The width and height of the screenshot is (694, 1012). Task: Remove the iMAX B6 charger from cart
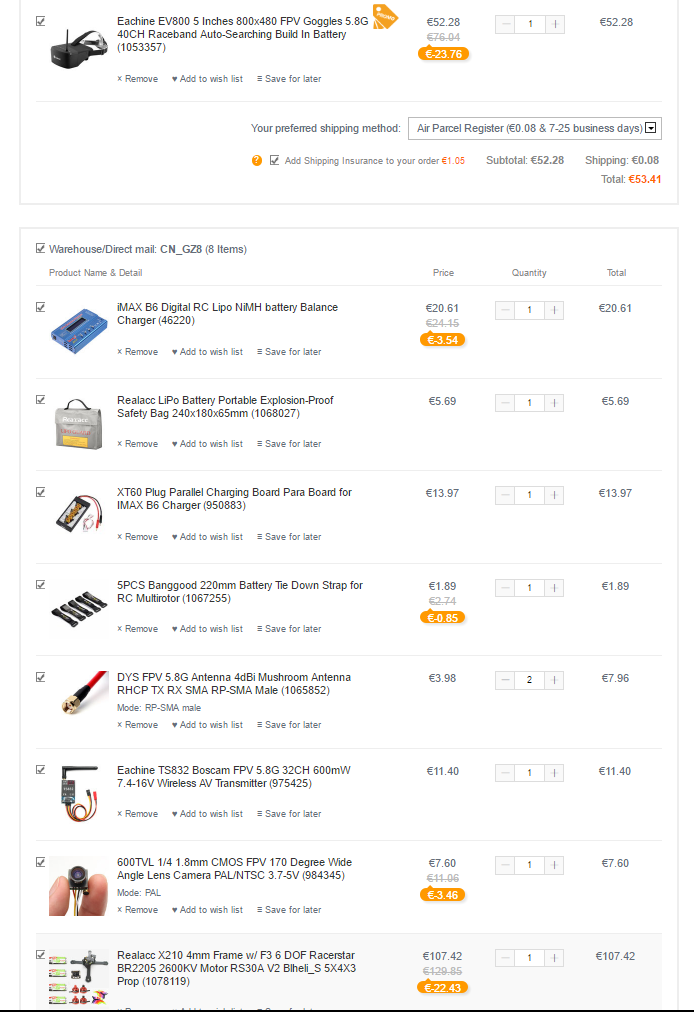pyautogui.click(x=138, y=352)
